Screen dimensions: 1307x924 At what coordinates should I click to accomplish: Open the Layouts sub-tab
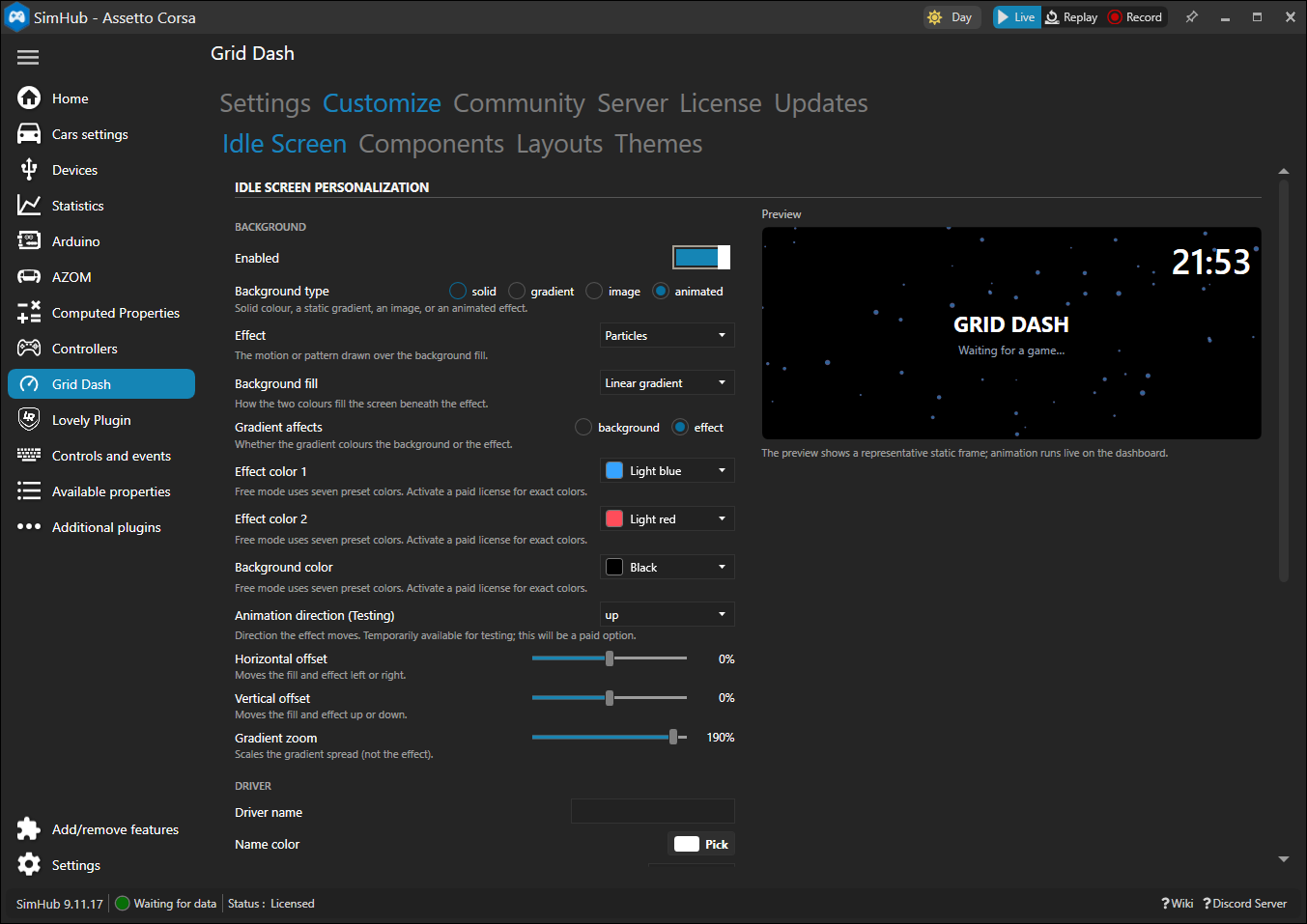point(559,144)
